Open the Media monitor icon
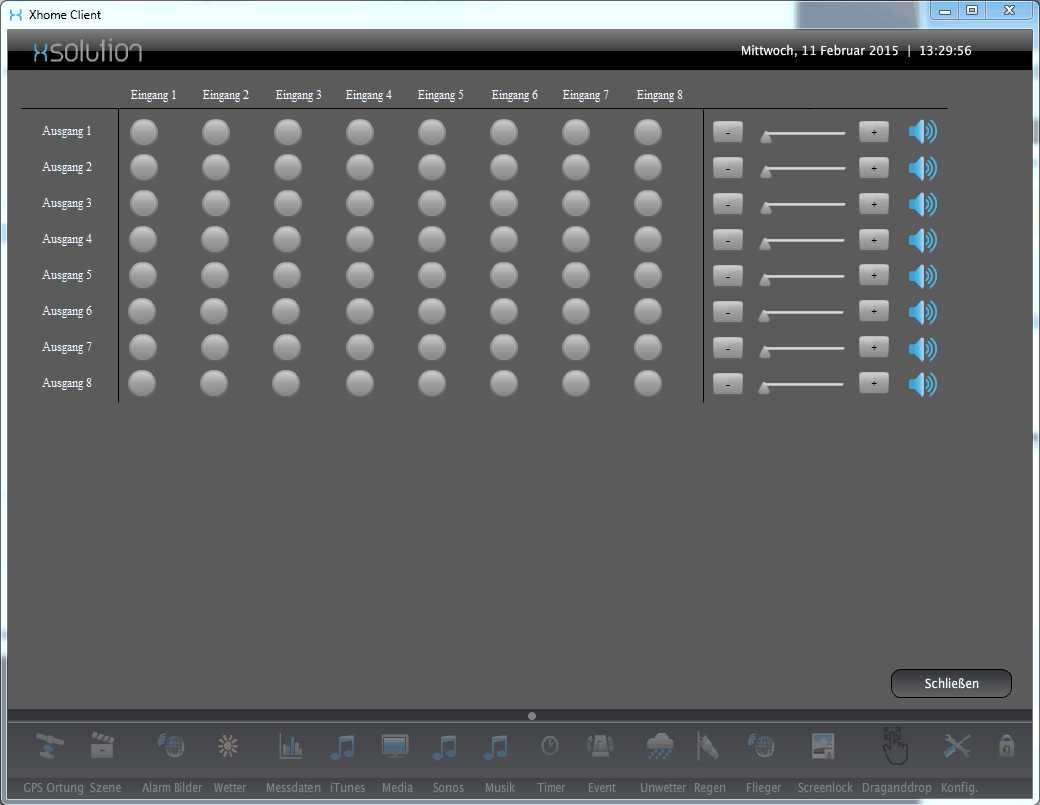This screenshot has width=1040, height=805. click(x=395, y=746)
